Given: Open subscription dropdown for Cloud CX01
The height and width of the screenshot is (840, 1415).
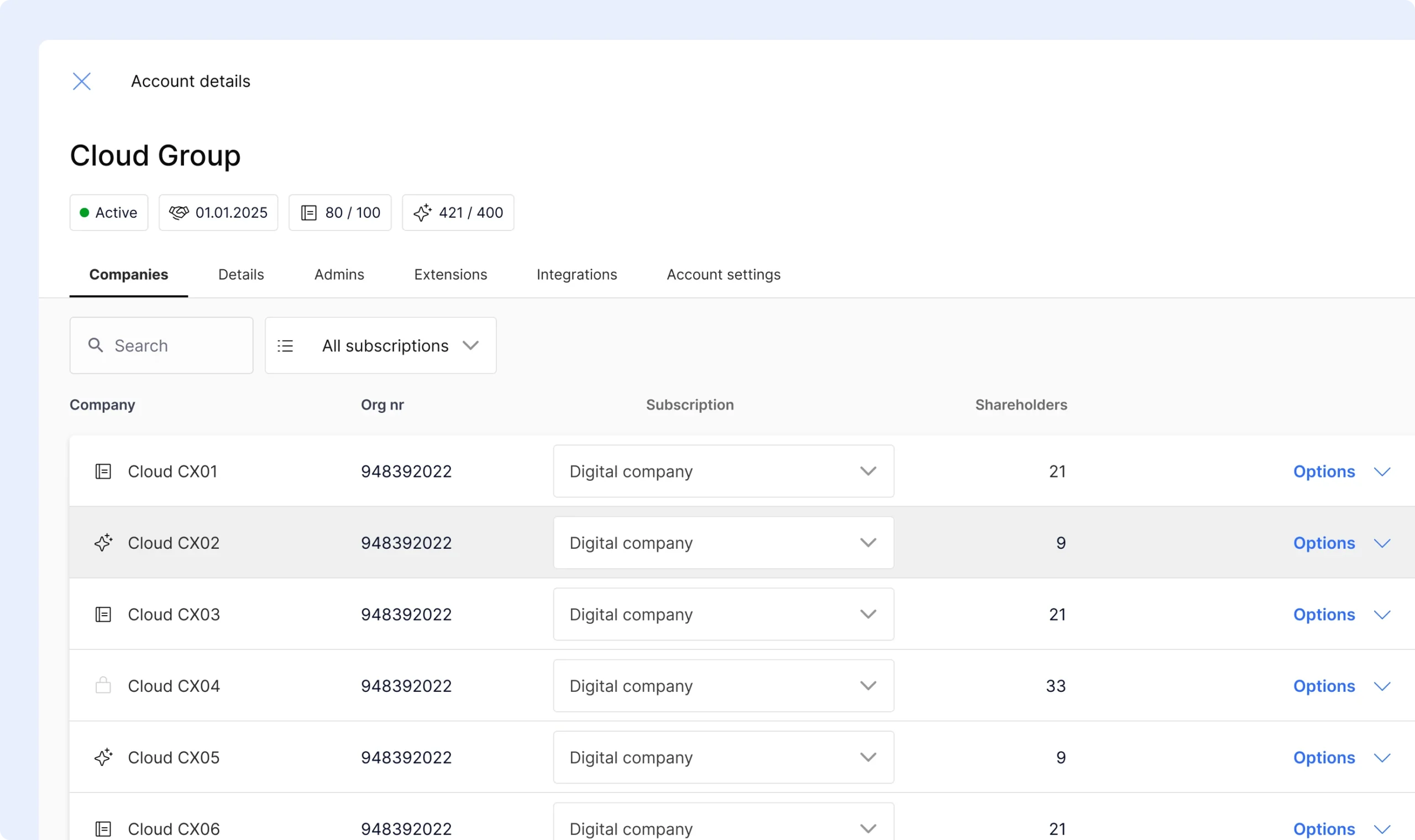Looking at the screenshot, I should 723,471.
